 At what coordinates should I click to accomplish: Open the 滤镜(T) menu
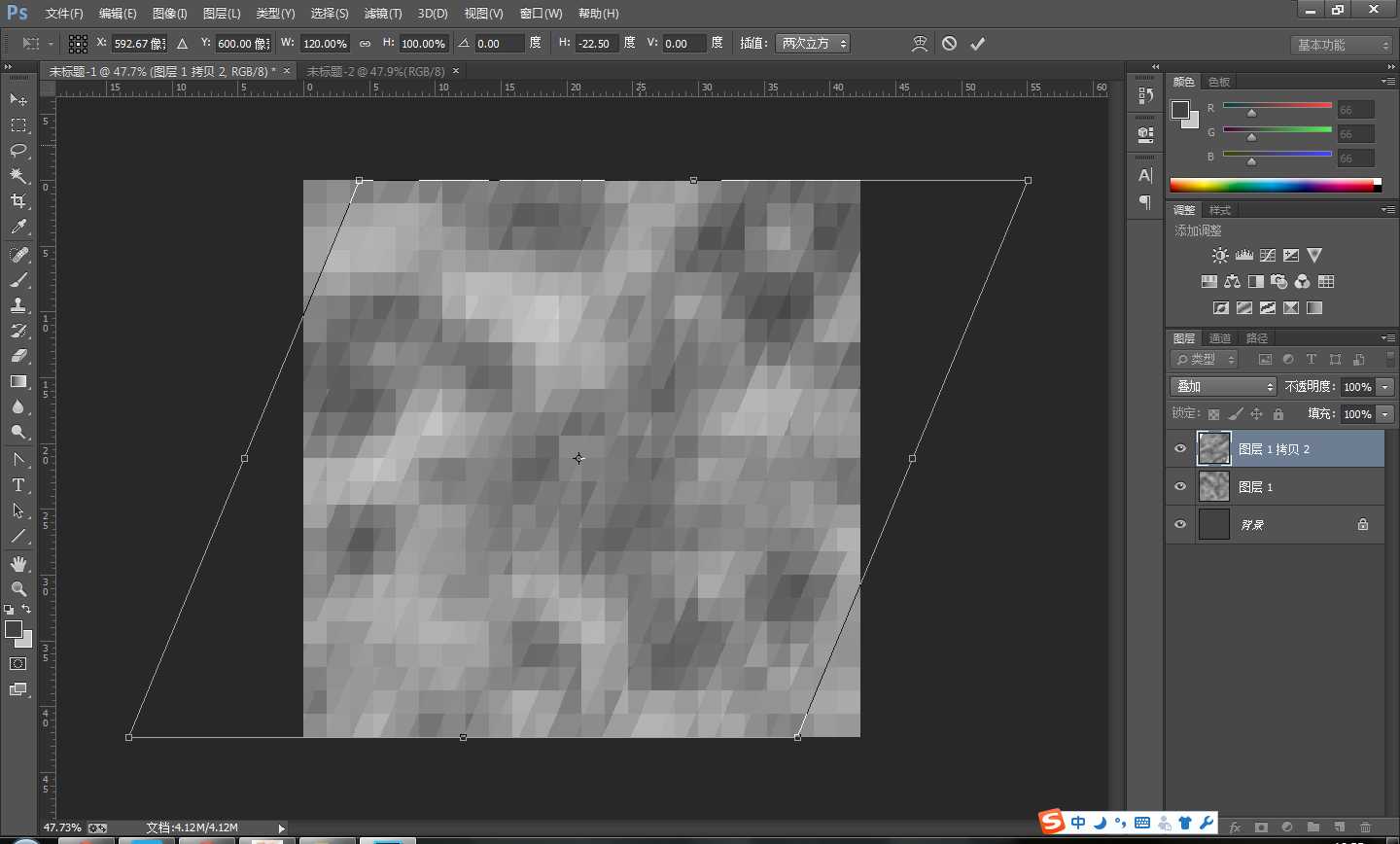[x=383, y=14]
